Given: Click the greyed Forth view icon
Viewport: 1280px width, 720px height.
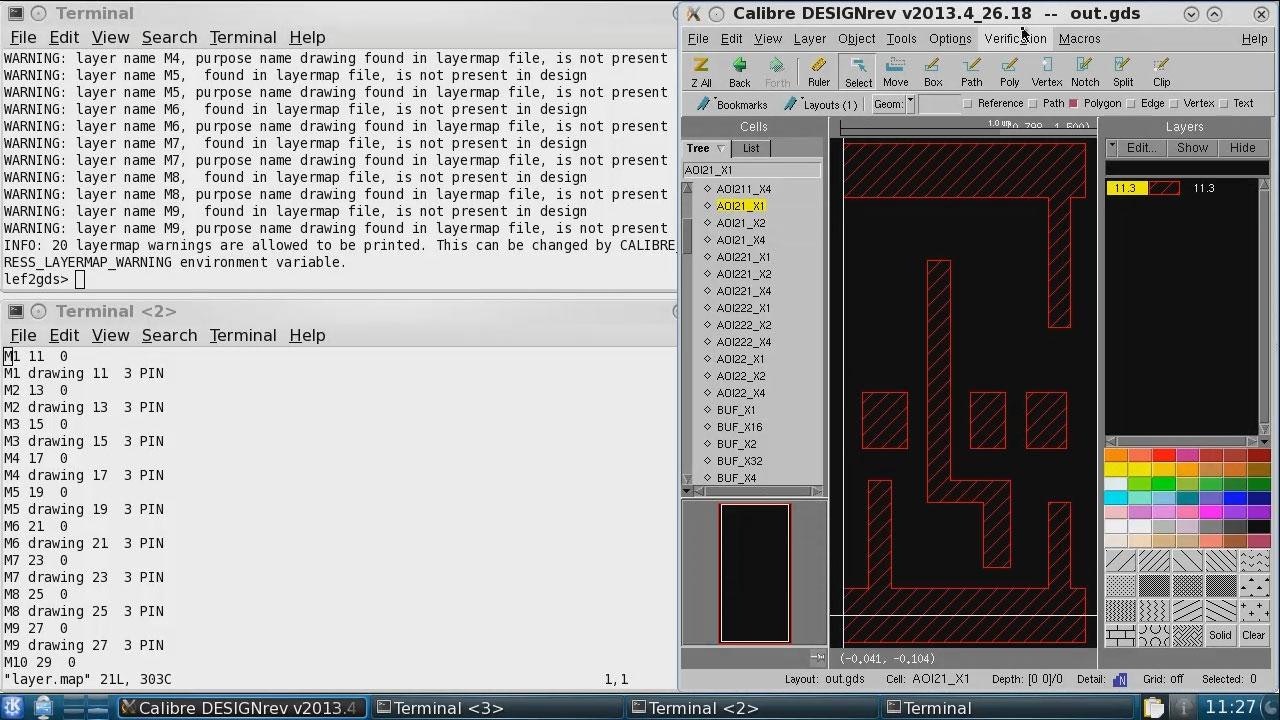Looking at the screenshot, I should [777, 72].
